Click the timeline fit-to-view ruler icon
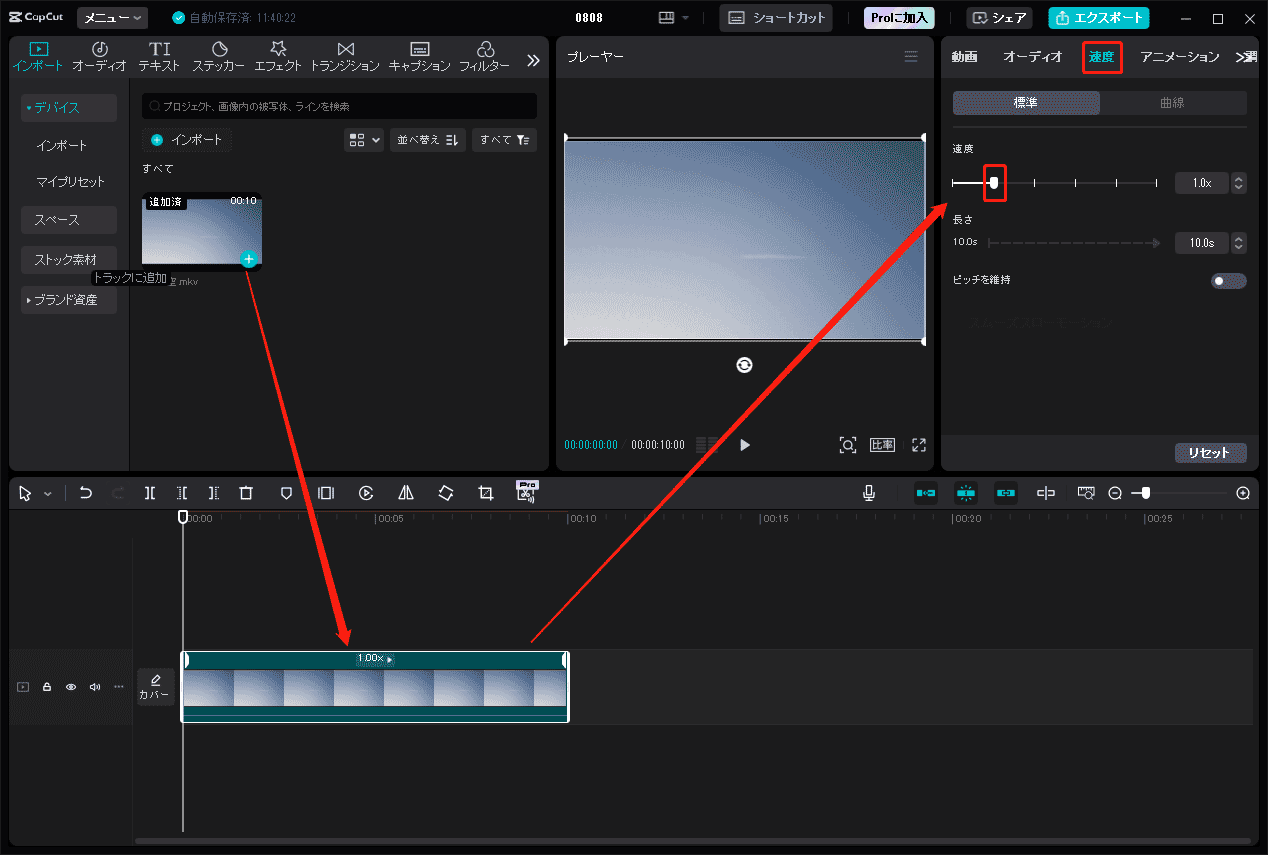Screen dimensions: 1268x855 click(x=1086, y=493)
